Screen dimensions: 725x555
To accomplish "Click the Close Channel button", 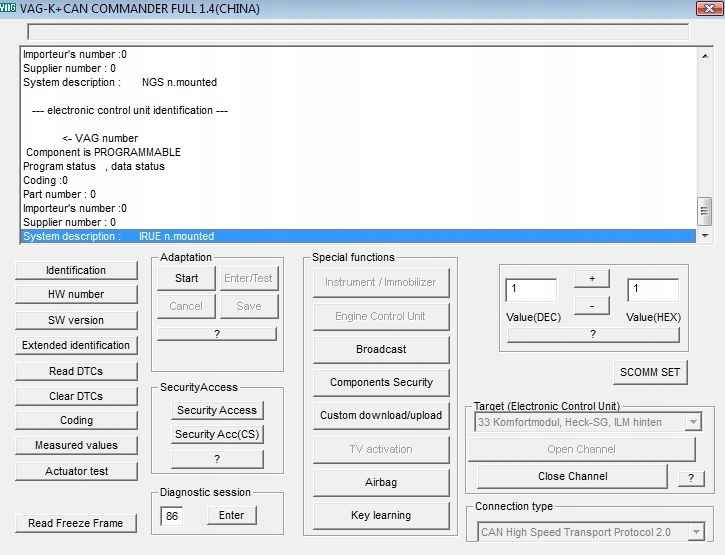I will pos(572,476).
